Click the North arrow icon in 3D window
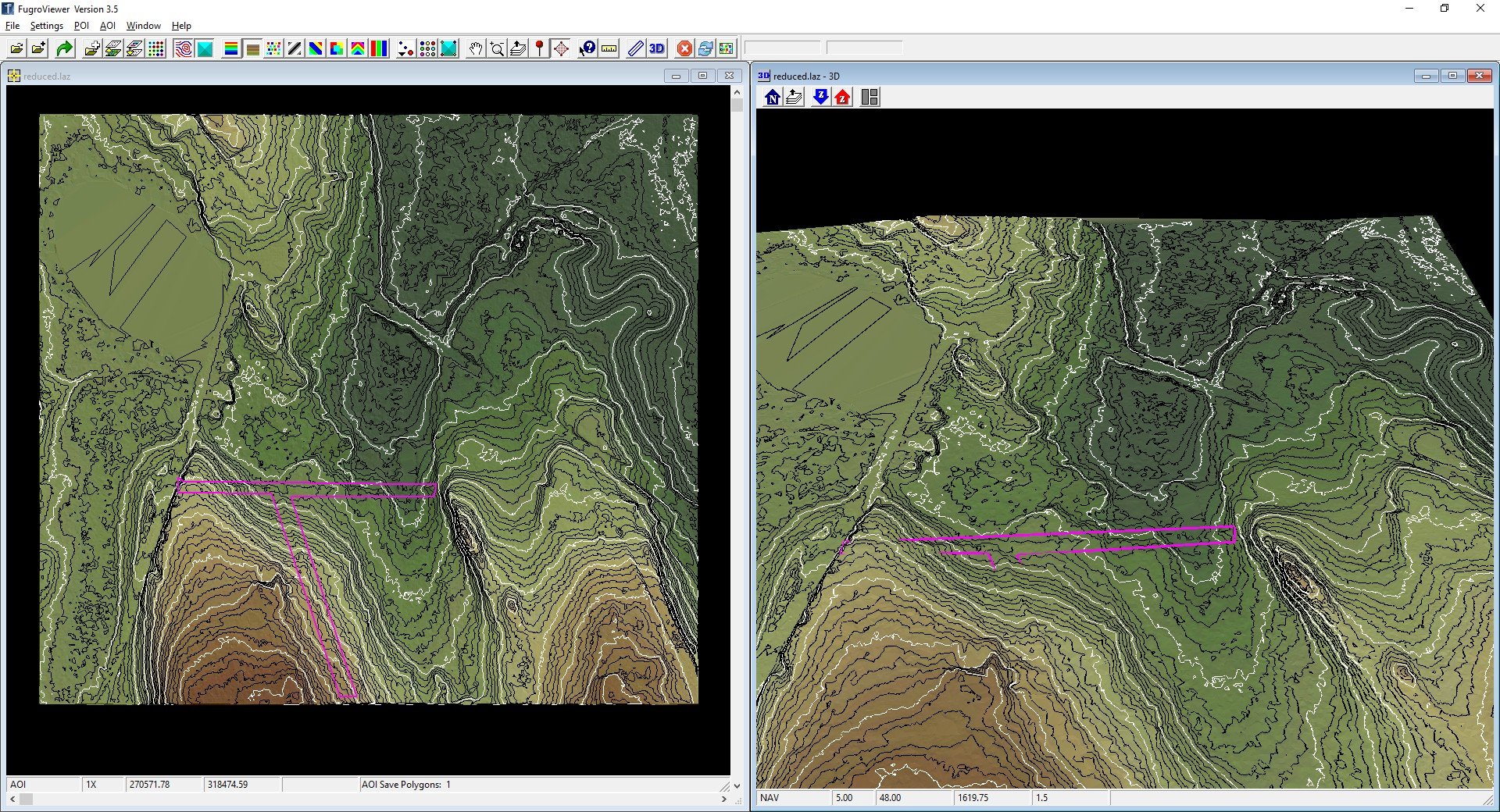This screenshot has height=812, width=1500. click(x=773, y=97)
